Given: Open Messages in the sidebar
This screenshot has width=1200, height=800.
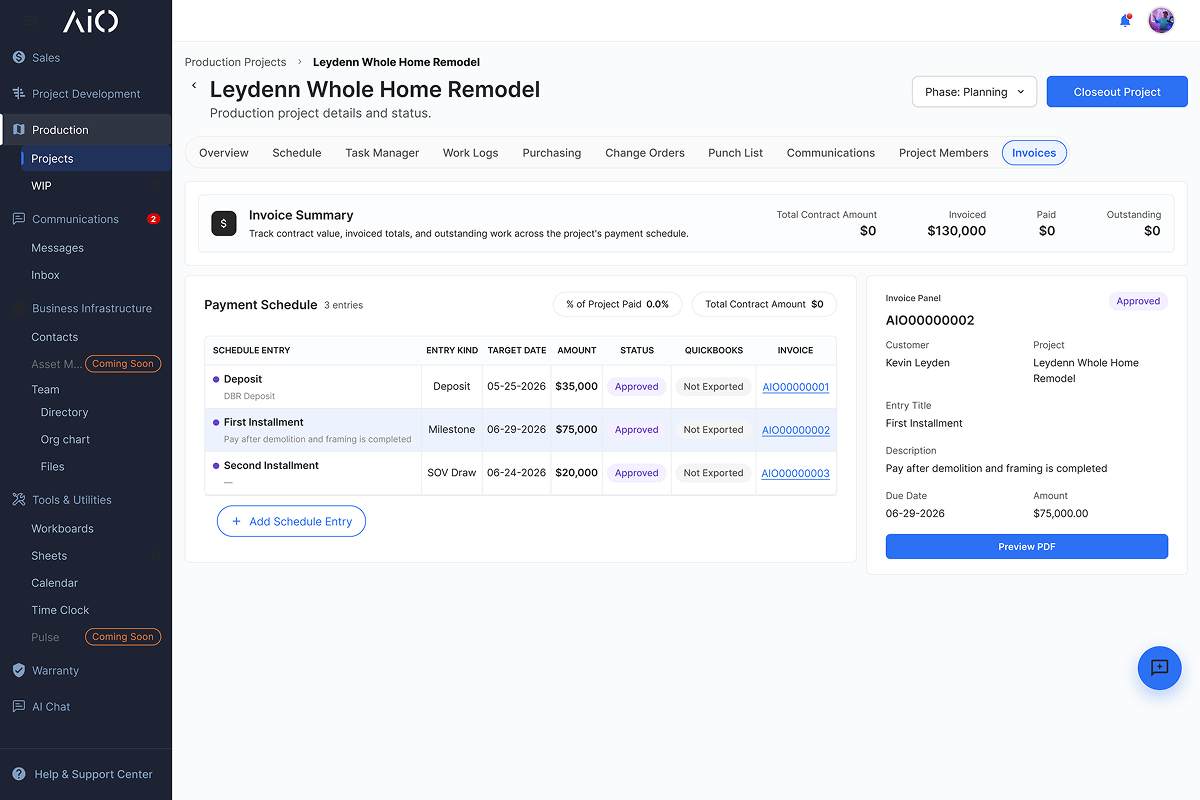Looking at the screenshot, I should (x=58, y=248).
